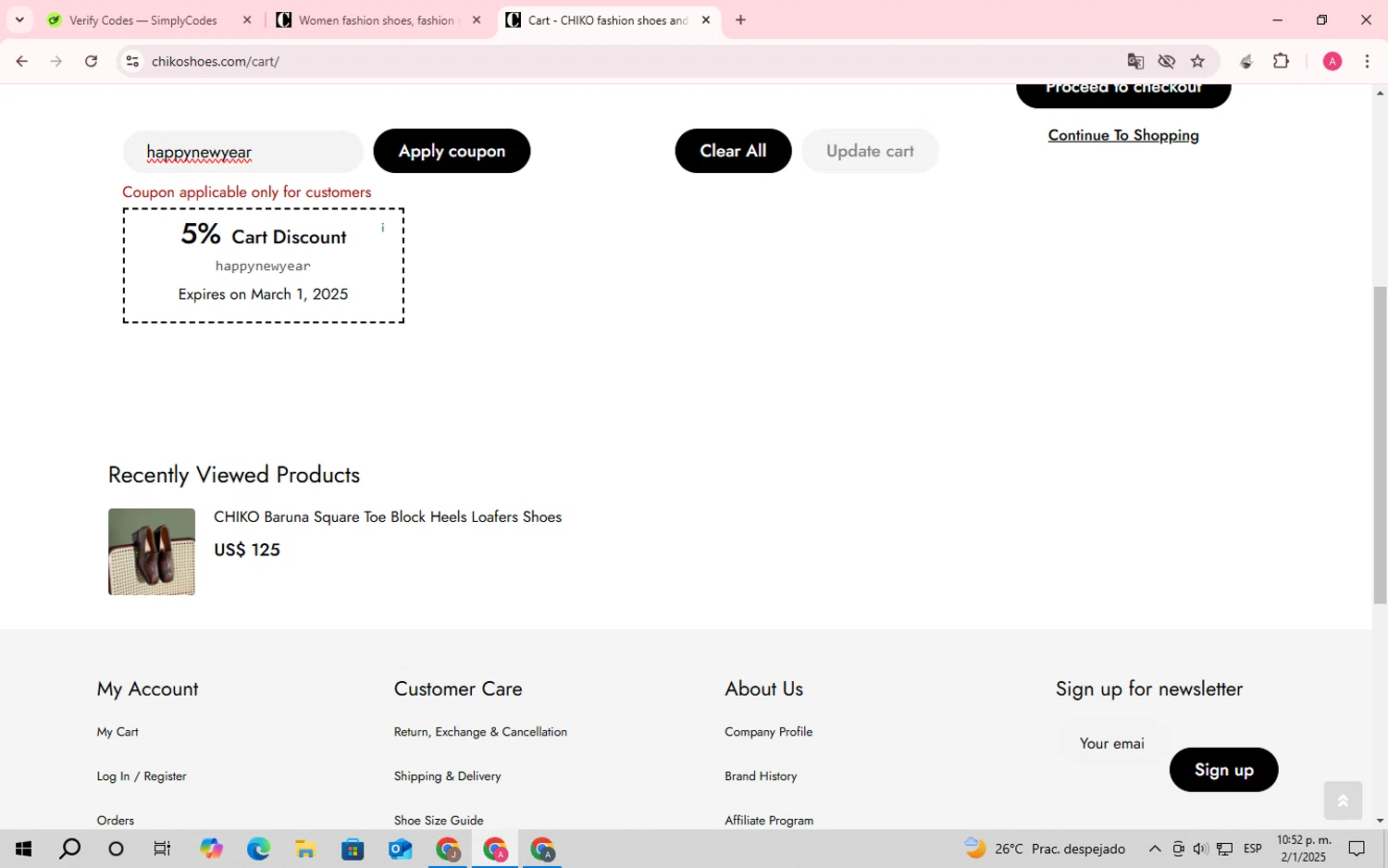1388x868 pixels.
Task: Open the Shoe Size Guide link
Action: point(439,821)
